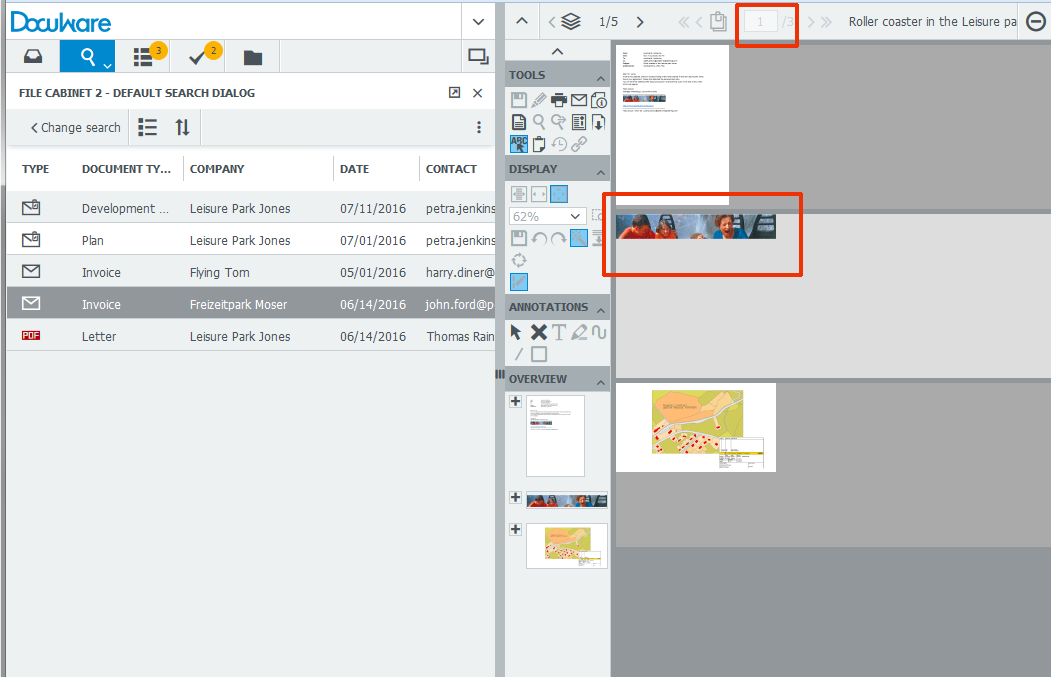Select the arrow pointer annotation tool
1051x677 pixels.
(517, 332)
